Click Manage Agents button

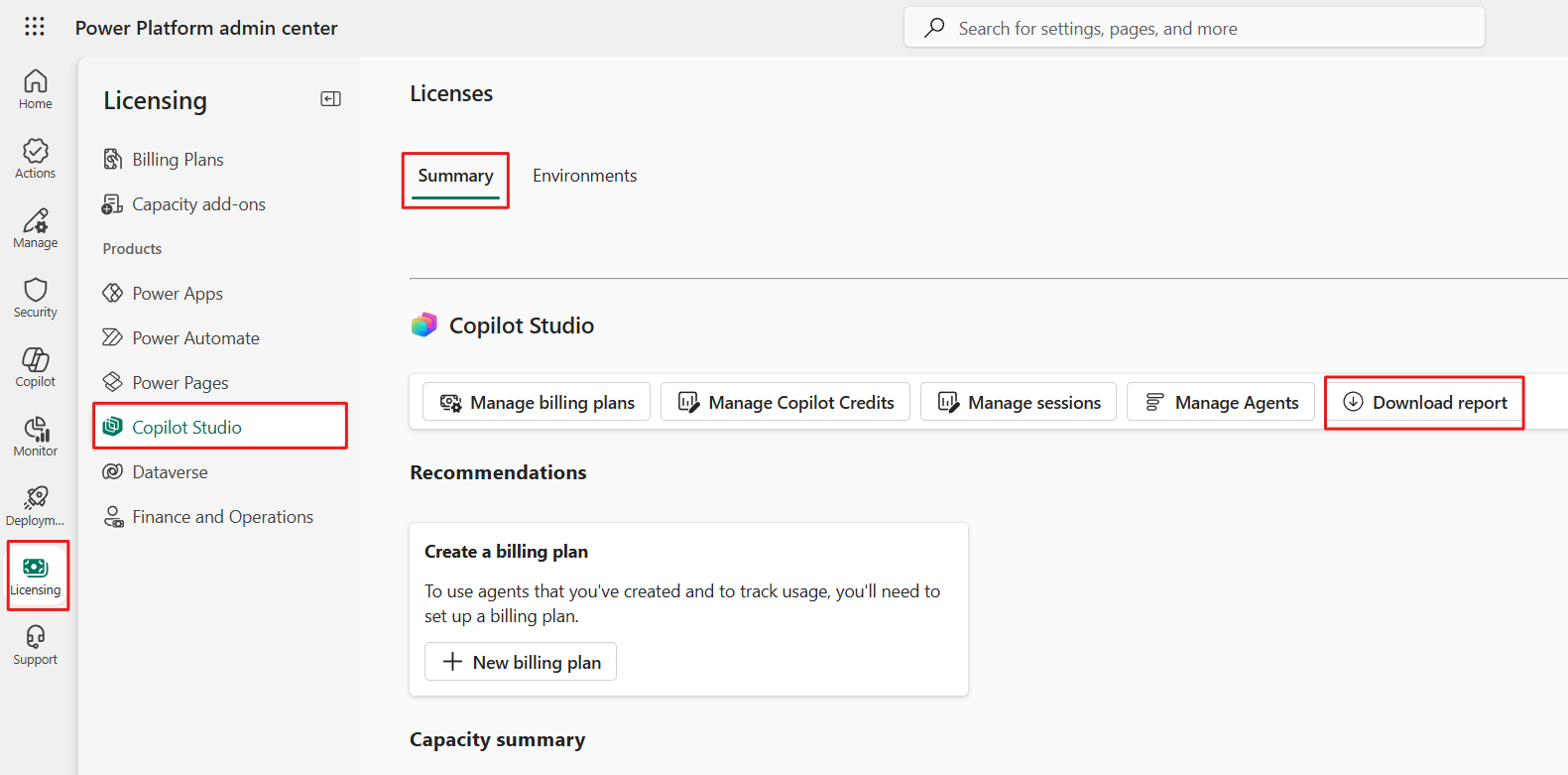tap(1221, 402)
